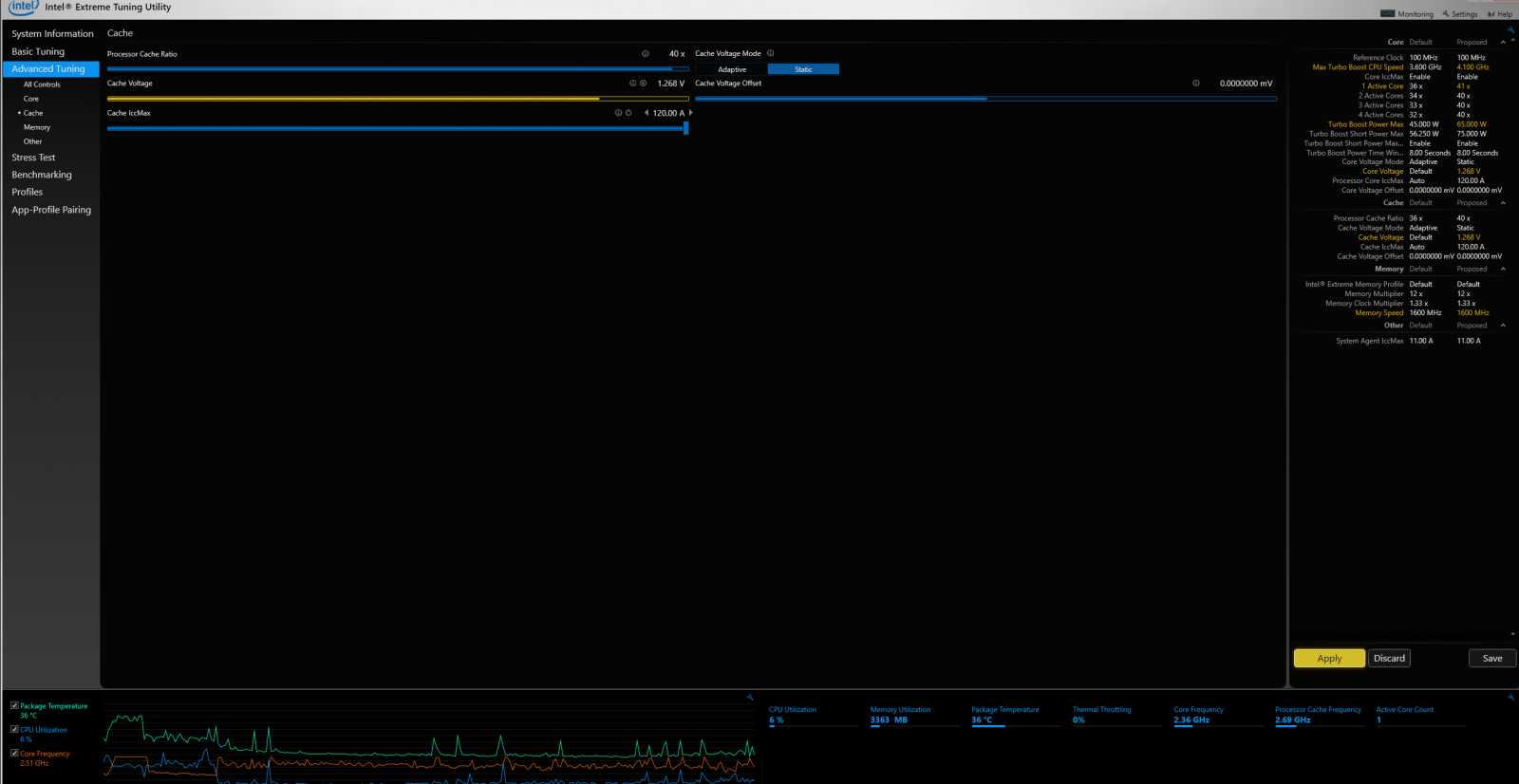Click the yellow Apply button
The width and height of the screenshot is (1519, 784).
point(1329,659)
